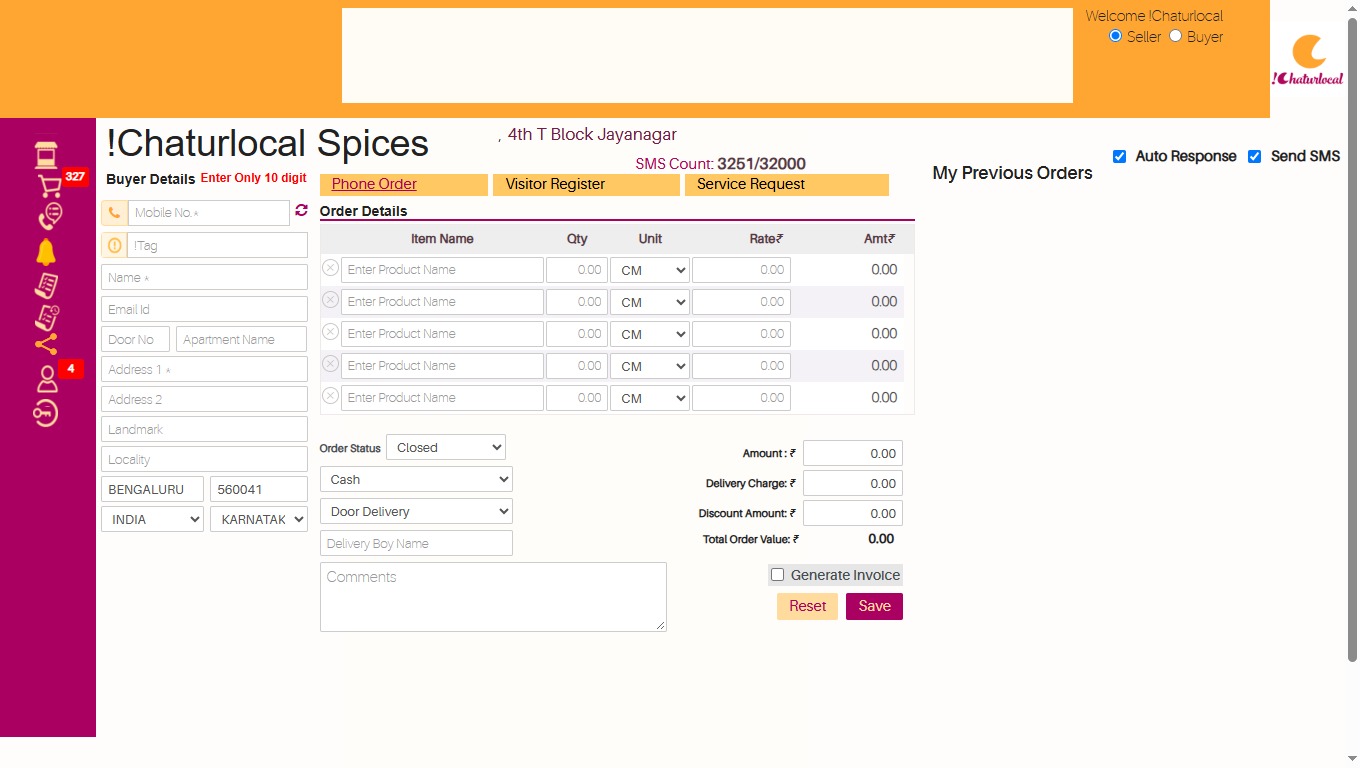Open the notifications bell icon
Image resolution: width=1360 pixels, height=768 pixels.
(x=46, y=251)
